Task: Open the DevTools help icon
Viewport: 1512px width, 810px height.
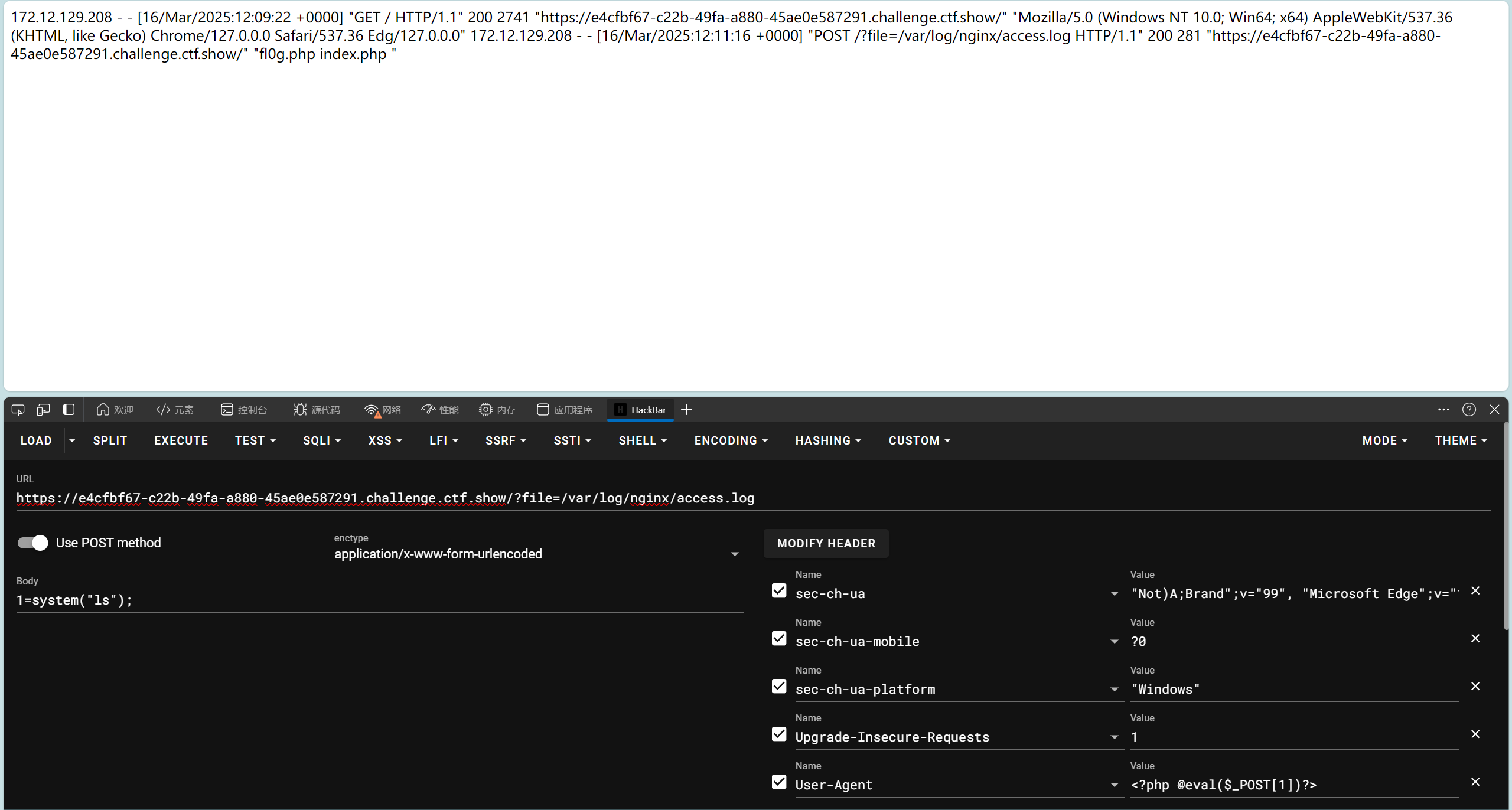Action: [x=1469, y=410]
